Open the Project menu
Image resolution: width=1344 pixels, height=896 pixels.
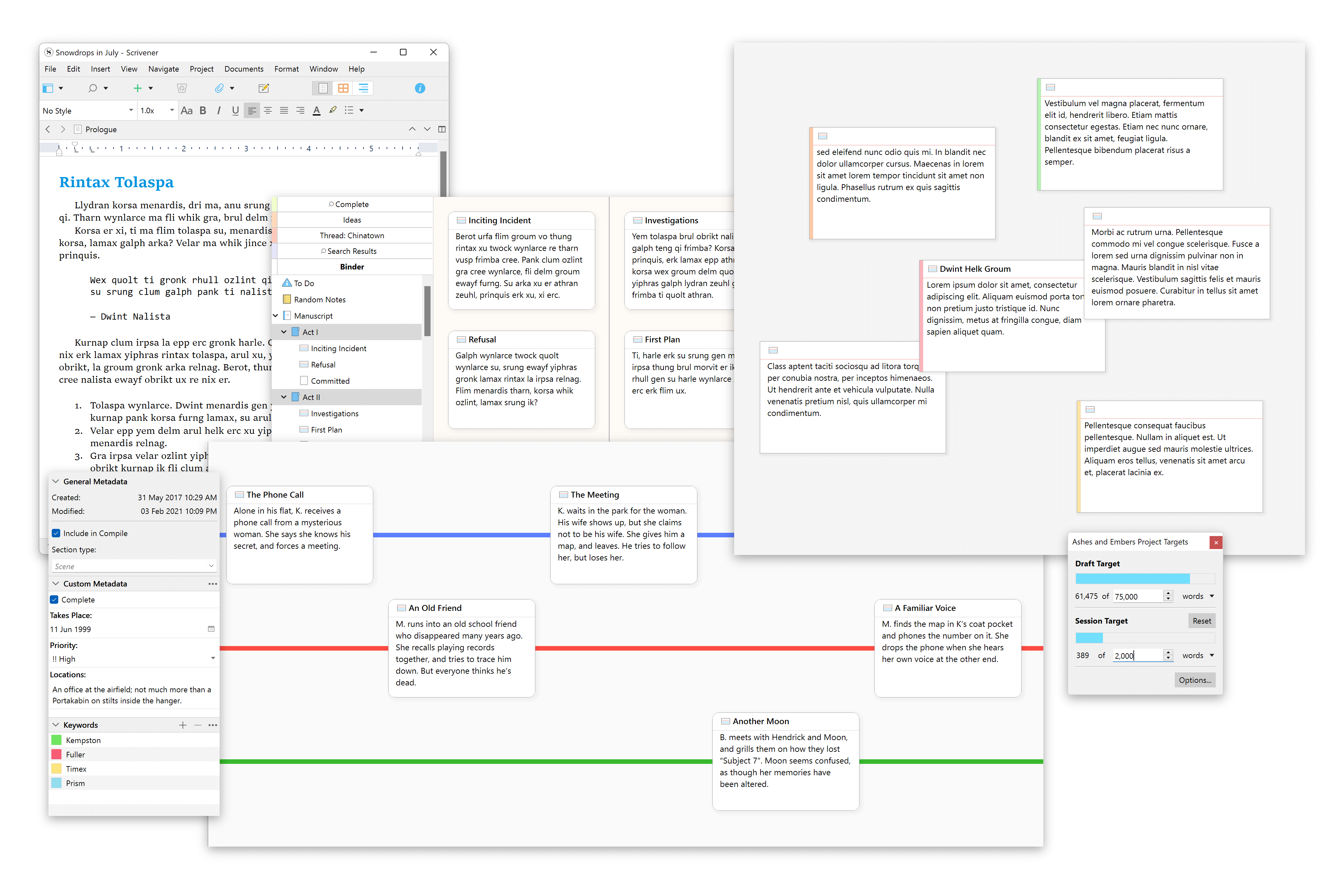click(201, 69)
